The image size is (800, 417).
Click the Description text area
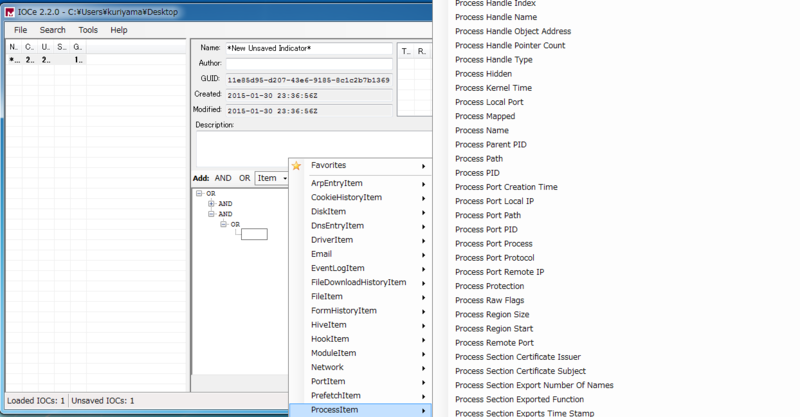pos(314,148)
